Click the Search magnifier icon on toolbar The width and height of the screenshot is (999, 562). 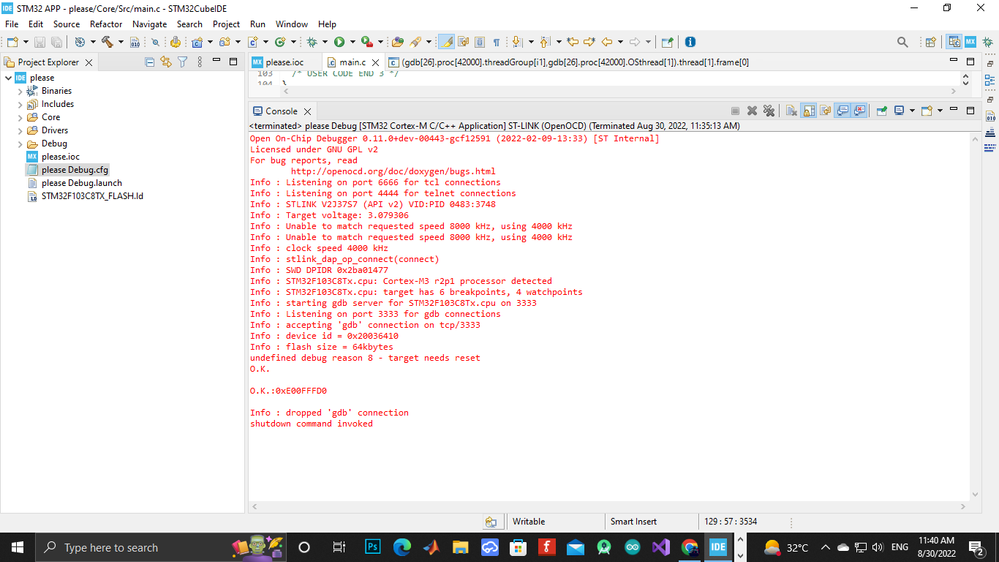902,42
